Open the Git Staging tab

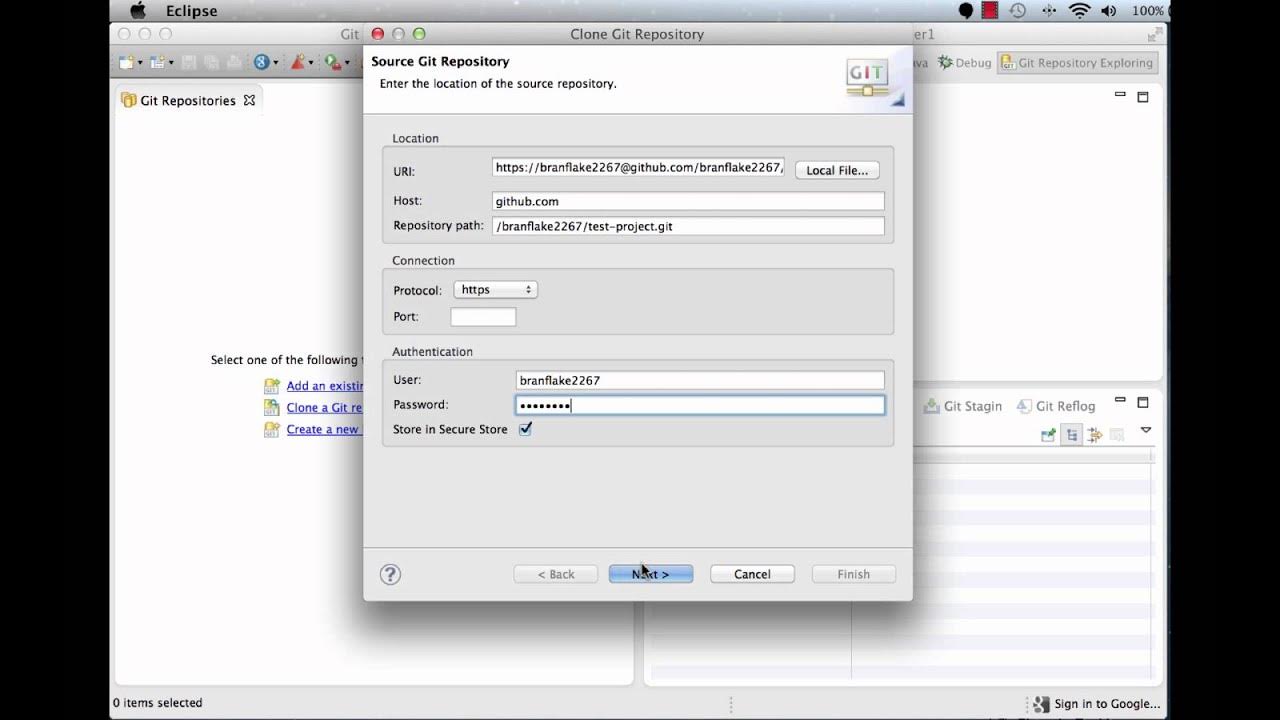tap(963, 406)
